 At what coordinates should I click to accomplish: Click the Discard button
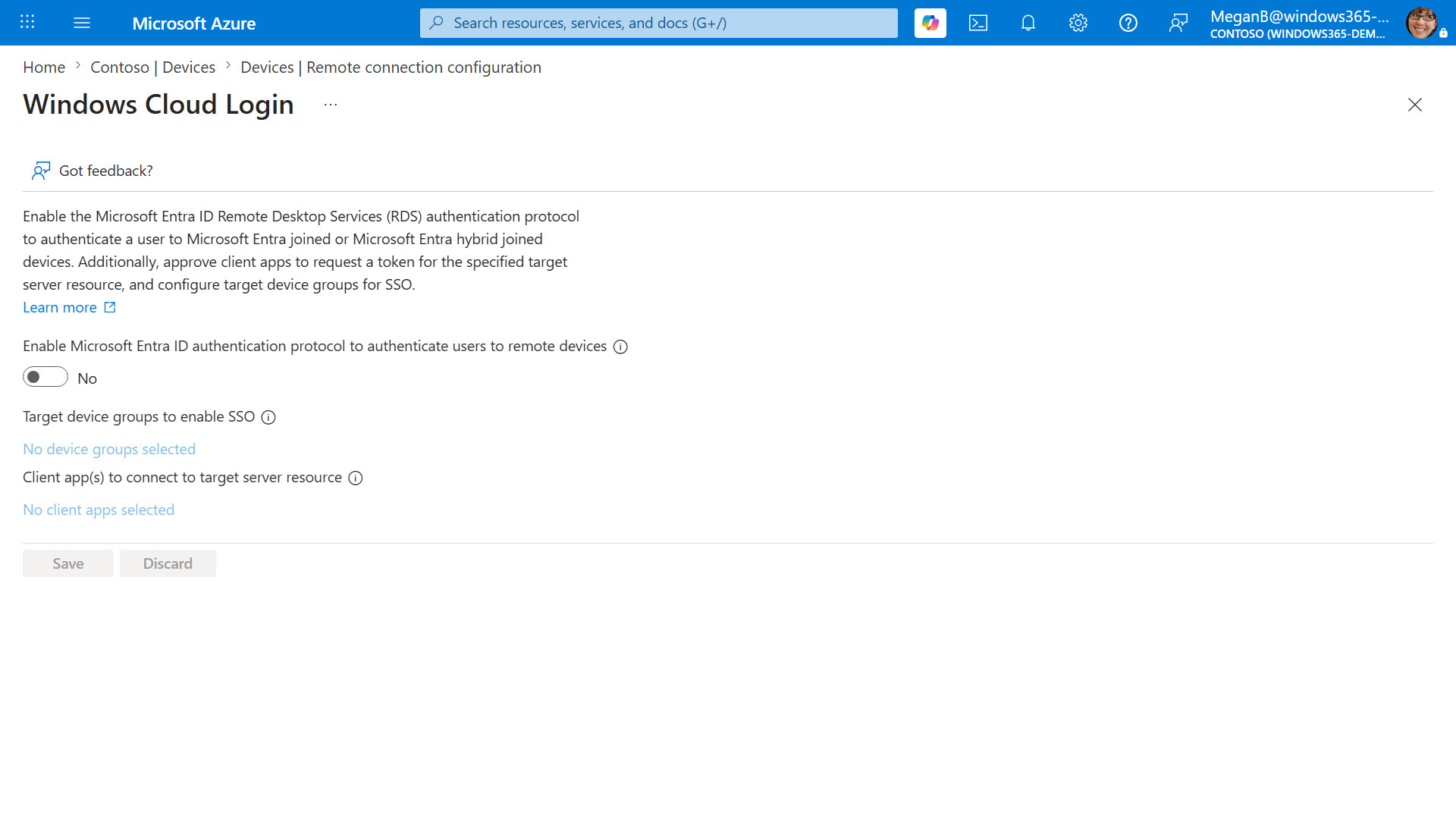[x=168, y=563]
